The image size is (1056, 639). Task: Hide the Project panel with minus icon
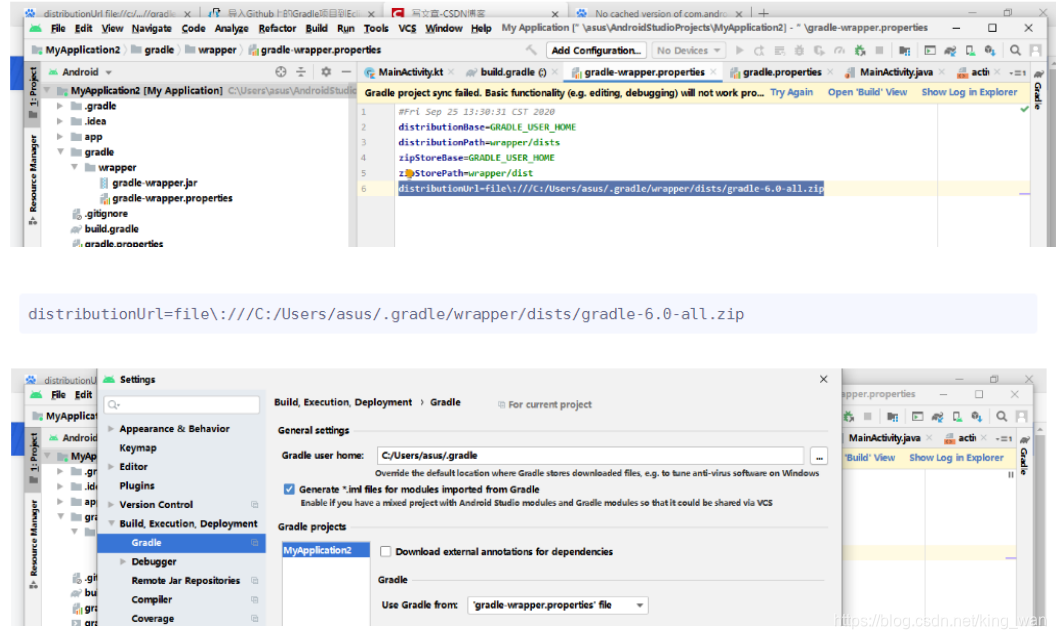(x=346, y=72)
